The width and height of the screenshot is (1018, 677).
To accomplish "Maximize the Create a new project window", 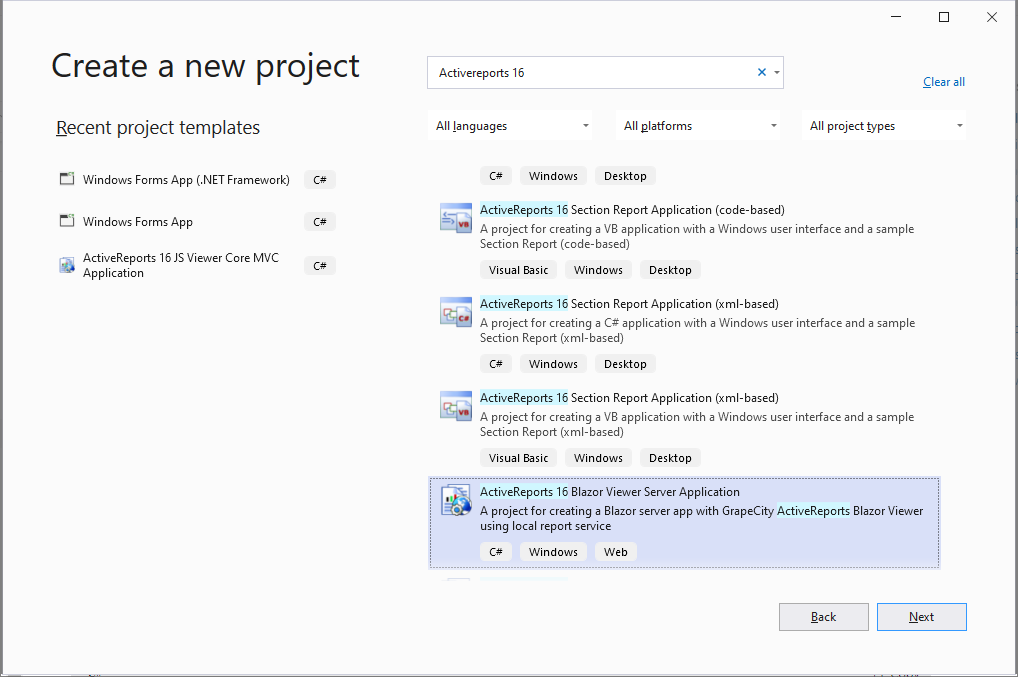I will (x=944, y=18).
